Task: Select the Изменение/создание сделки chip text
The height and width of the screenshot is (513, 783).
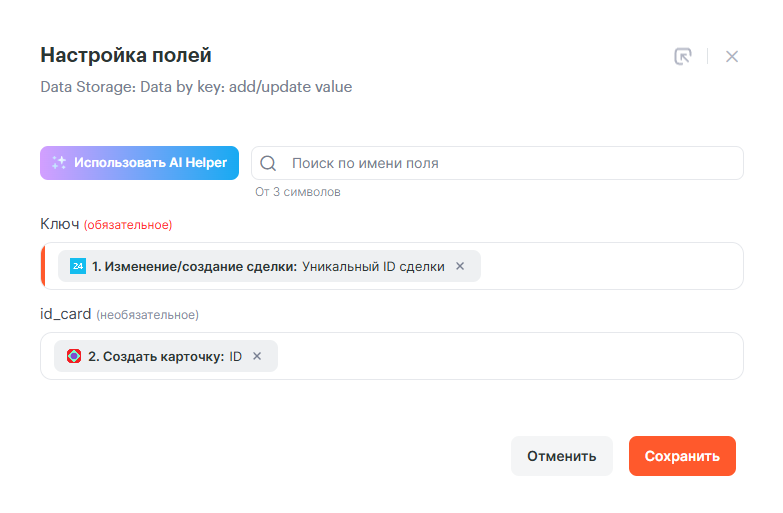Action: coord(195,267)
